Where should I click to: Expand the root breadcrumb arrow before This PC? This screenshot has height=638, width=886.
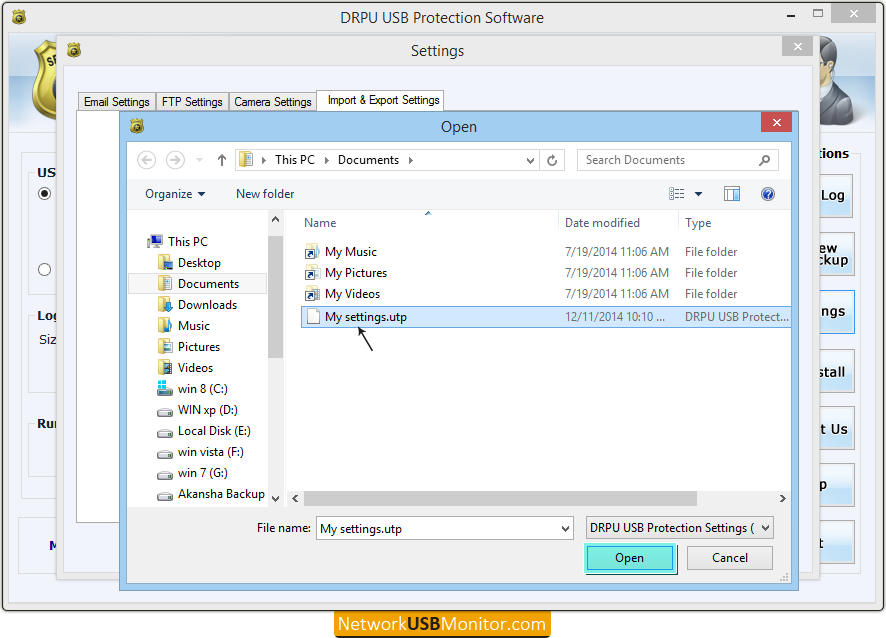tap(263, 160)
